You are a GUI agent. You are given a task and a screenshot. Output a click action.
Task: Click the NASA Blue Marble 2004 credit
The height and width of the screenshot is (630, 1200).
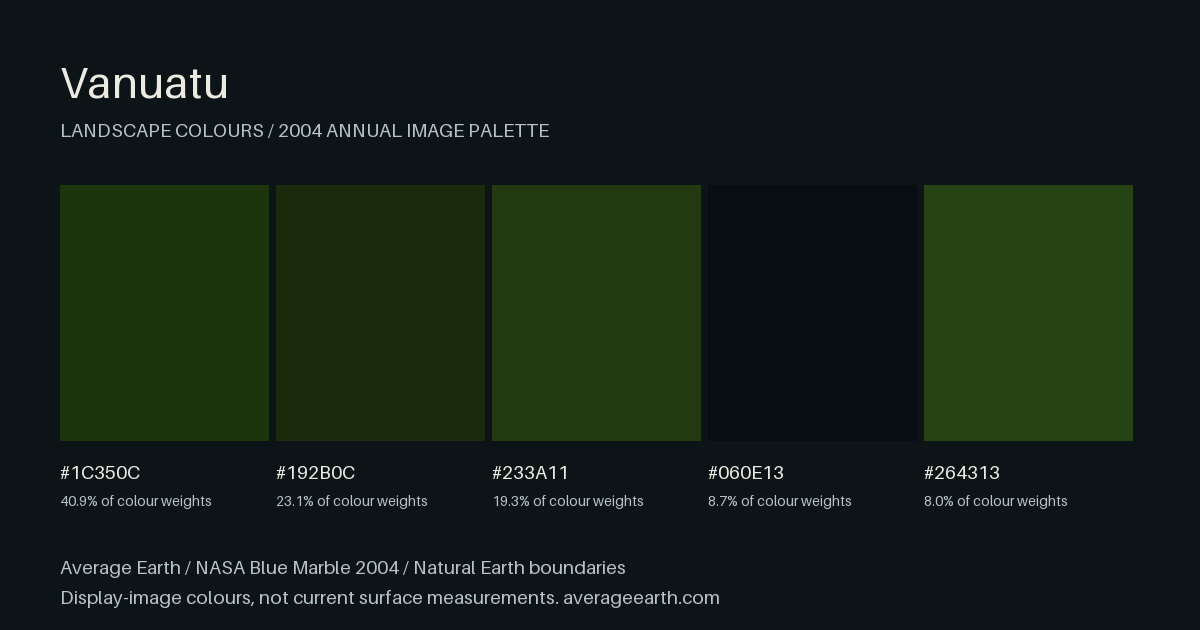(x=297, y=568)
